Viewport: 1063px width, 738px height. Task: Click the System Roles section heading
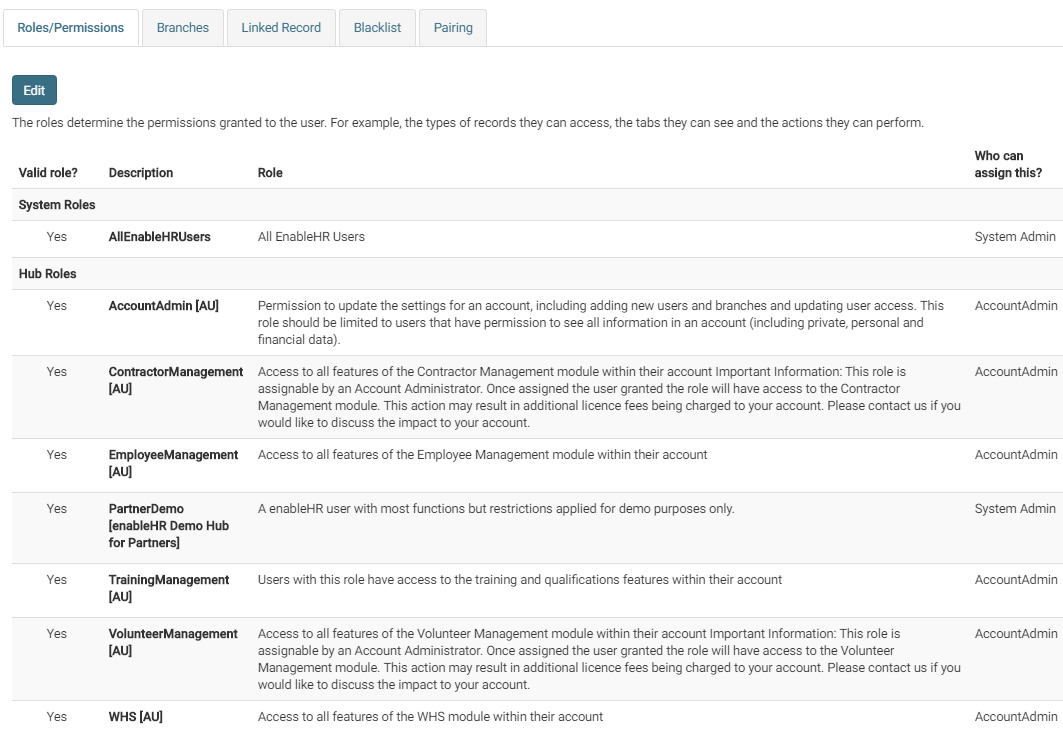pyautogui.click(x=57, y=205)
